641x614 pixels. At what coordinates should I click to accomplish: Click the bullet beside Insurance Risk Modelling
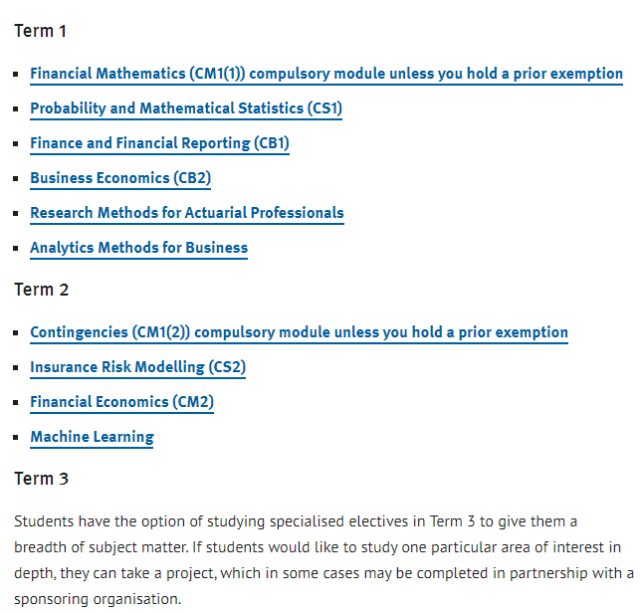click(x=16, y=368)
